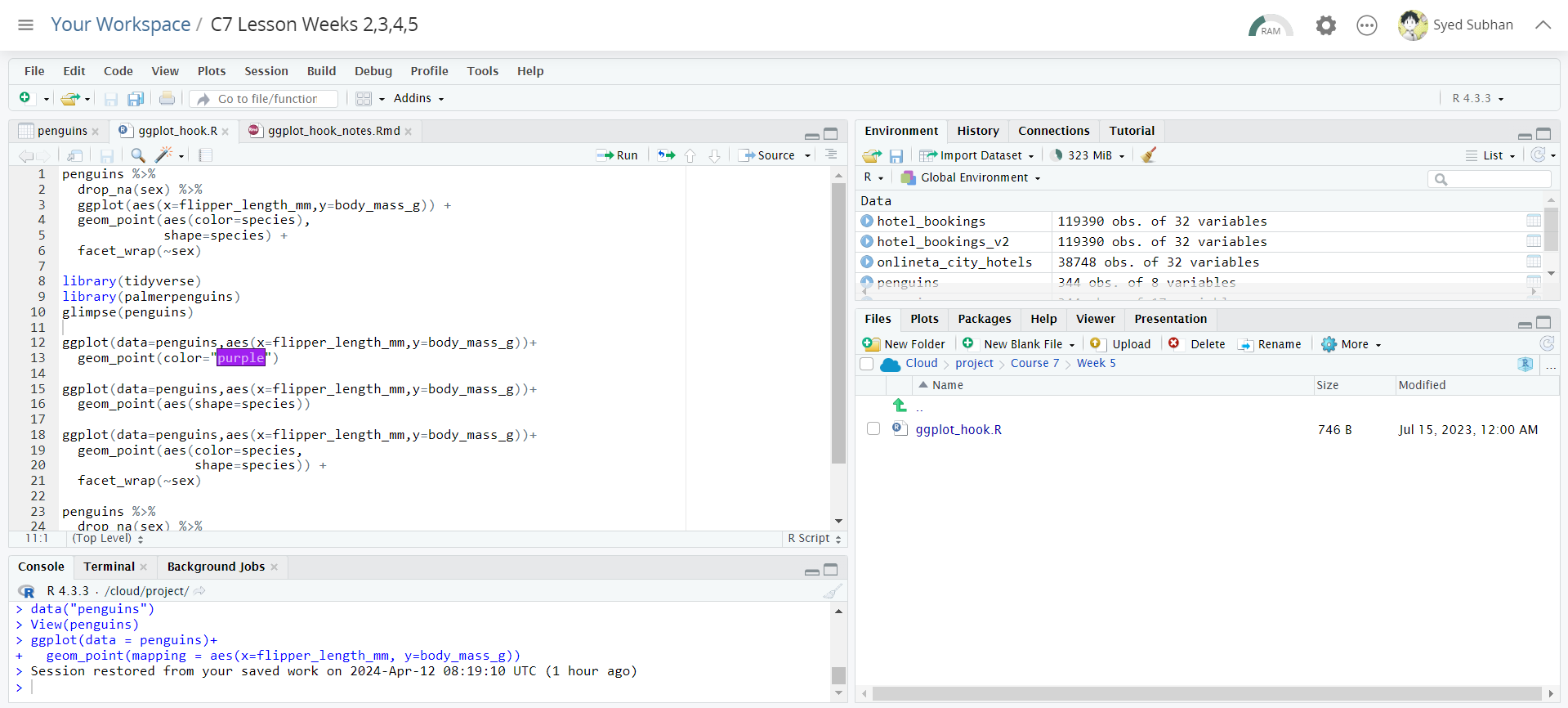Click the editor vertical scrollbar thumb
Image resolution: width=1568 pixels, height=708 pixels.
coord(838,324)
